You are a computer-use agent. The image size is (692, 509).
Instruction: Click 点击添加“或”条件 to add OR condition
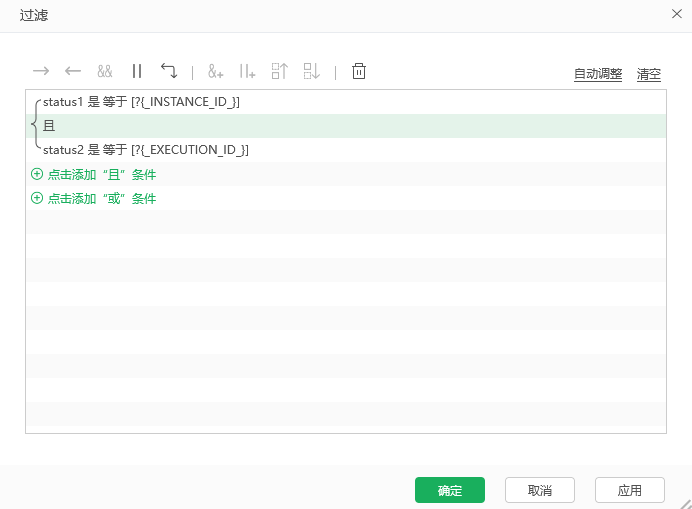94,198
